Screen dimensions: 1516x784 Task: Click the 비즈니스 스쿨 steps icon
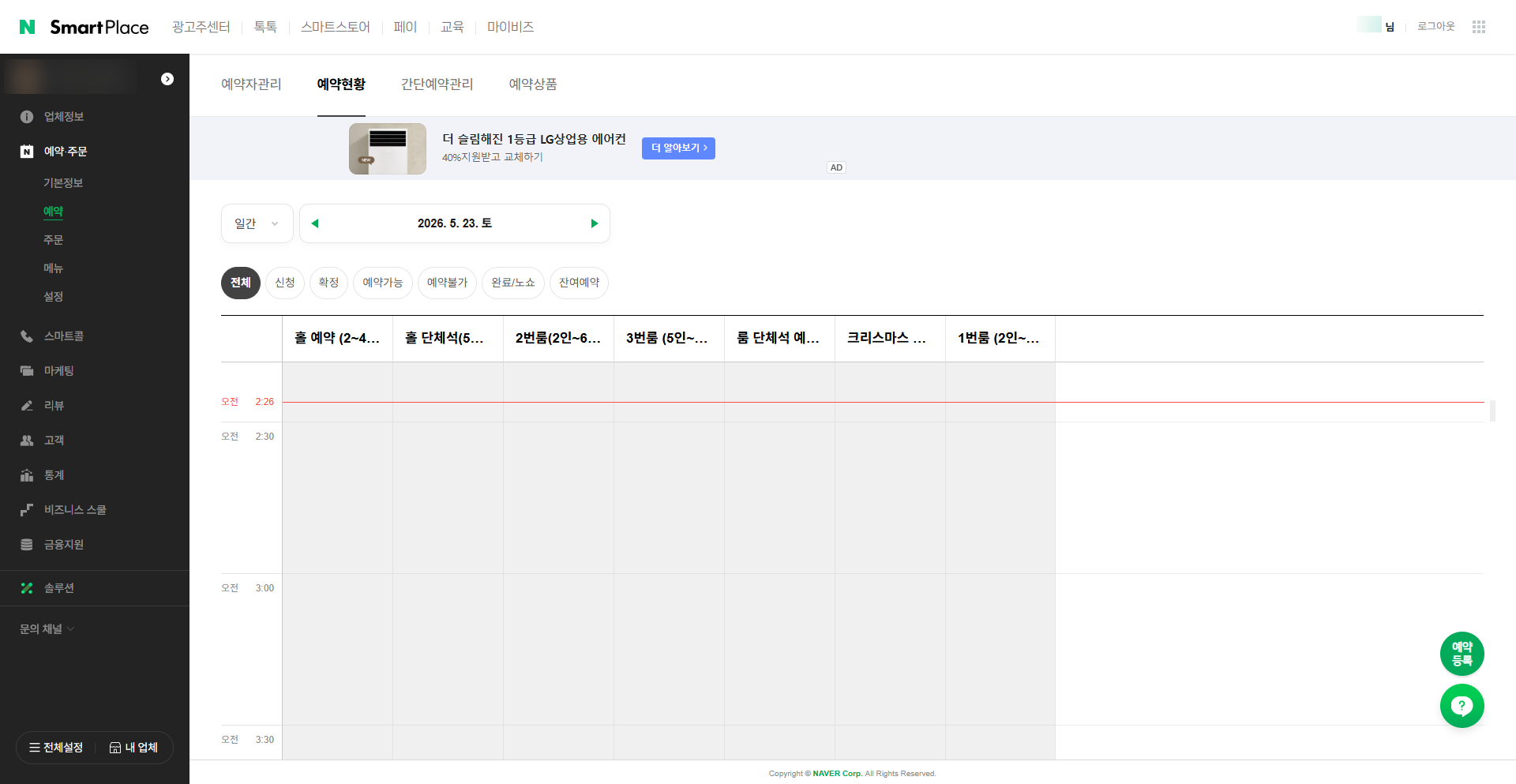coord(27,510)
